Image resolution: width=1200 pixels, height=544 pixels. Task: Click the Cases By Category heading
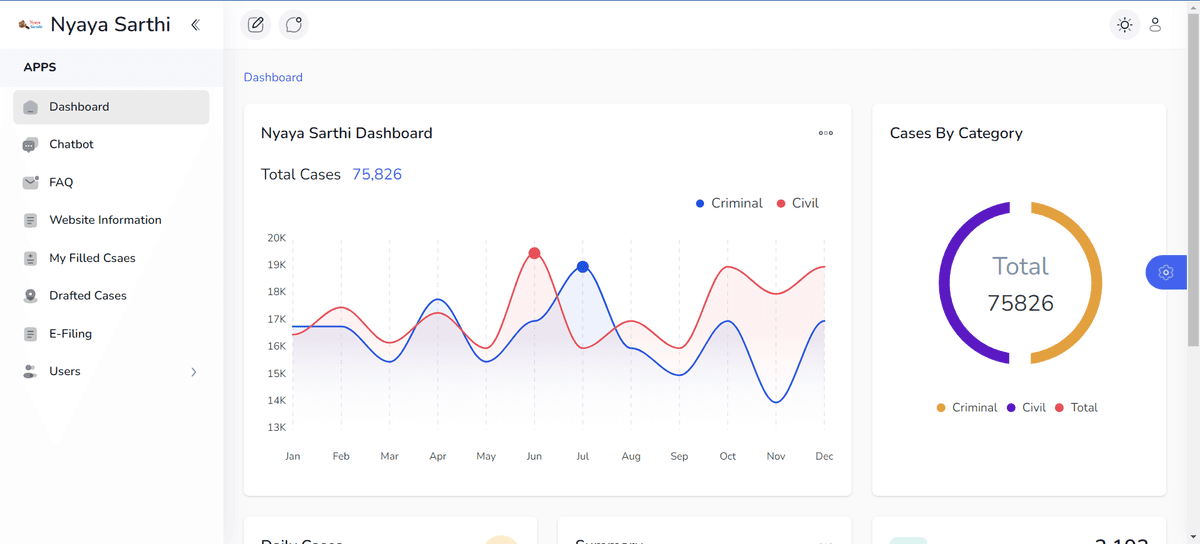(956, 133)
